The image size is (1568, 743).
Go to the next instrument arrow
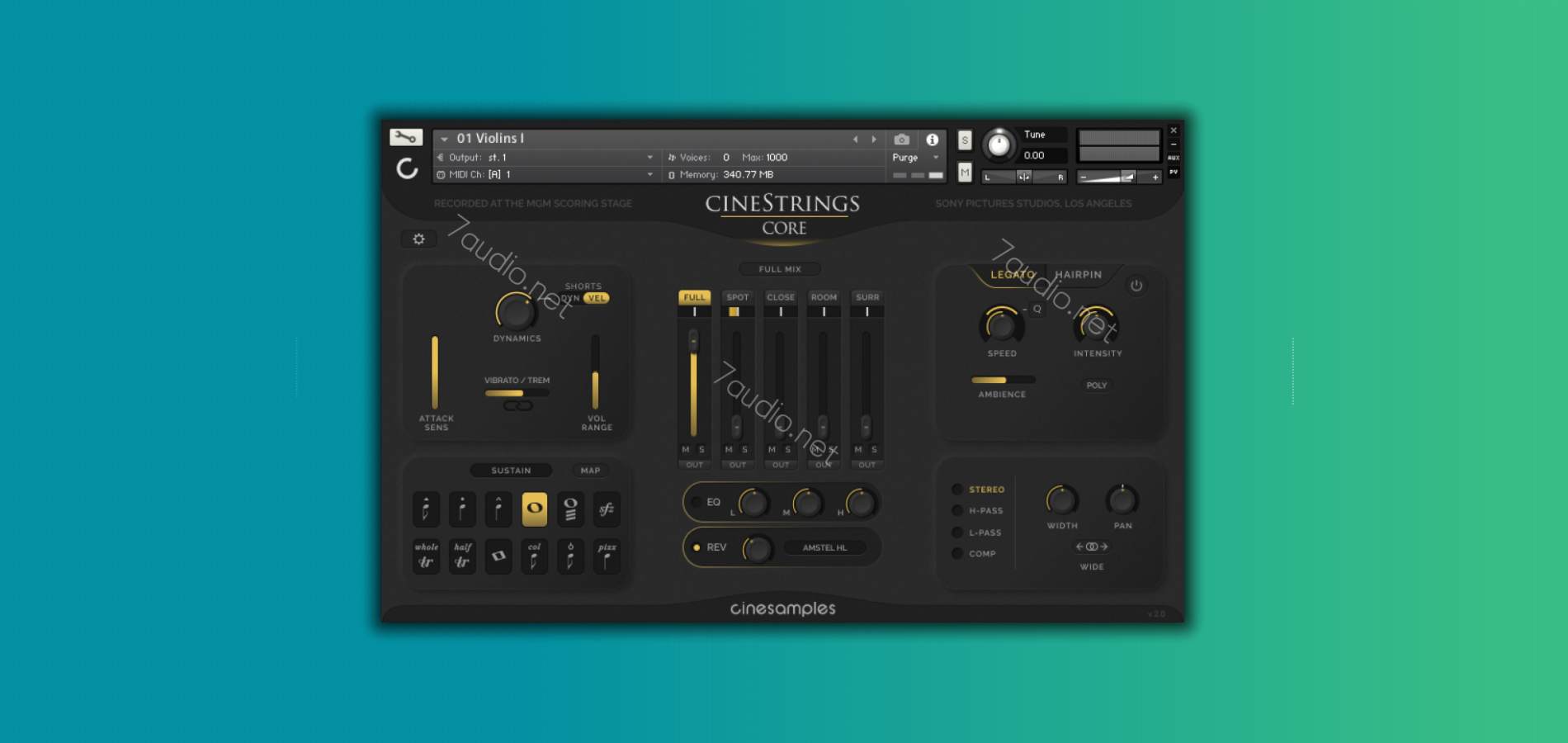[874, 140]
